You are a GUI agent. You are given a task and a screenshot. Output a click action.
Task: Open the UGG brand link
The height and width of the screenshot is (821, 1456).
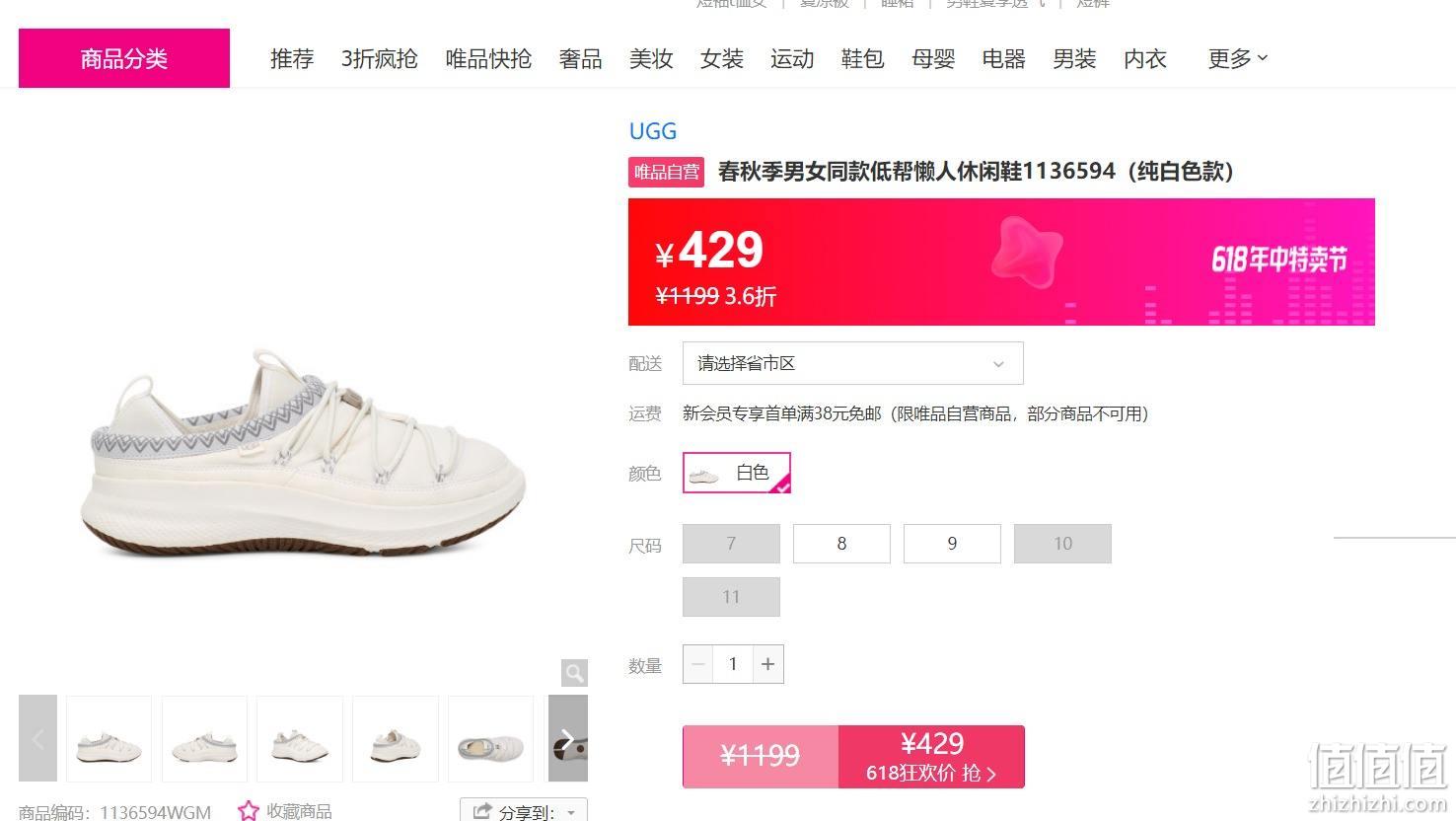653,131
